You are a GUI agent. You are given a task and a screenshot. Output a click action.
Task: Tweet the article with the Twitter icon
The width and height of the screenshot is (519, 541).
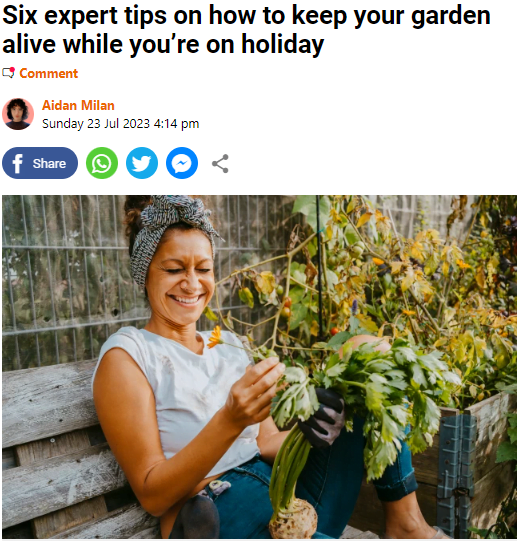(142, 163)
